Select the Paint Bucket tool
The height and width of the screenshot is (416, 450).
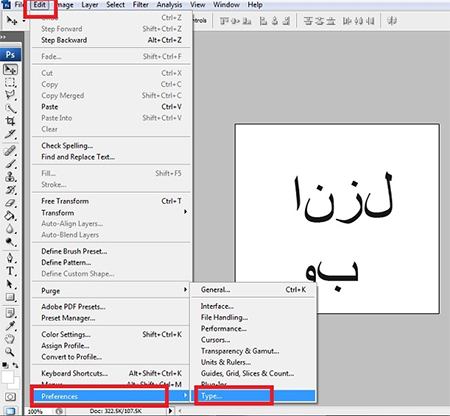10,216
